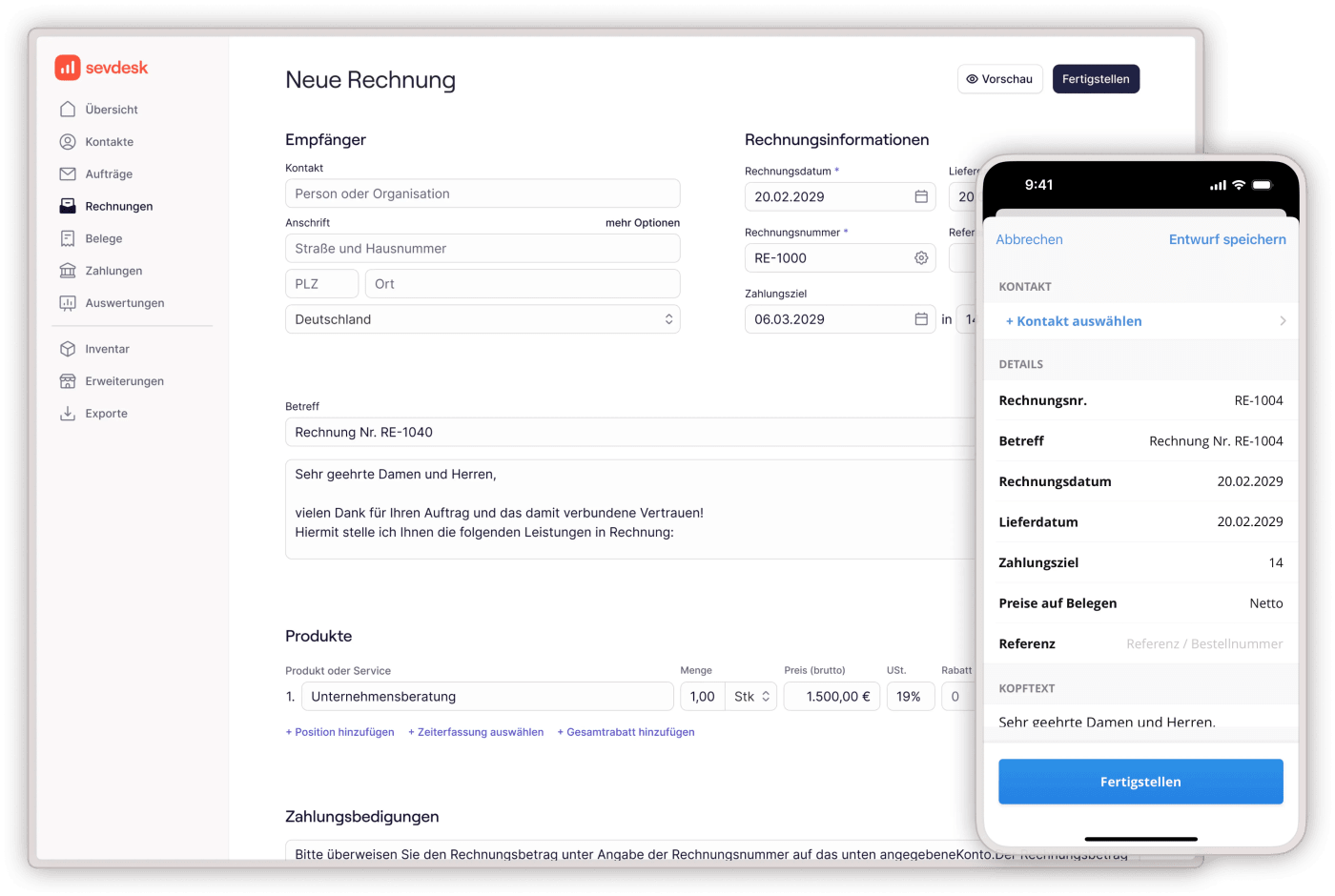The height and width of the screenshot is (896, 1335).
Task: Click mehr Optionen link
Action: [x=643, y=223]
